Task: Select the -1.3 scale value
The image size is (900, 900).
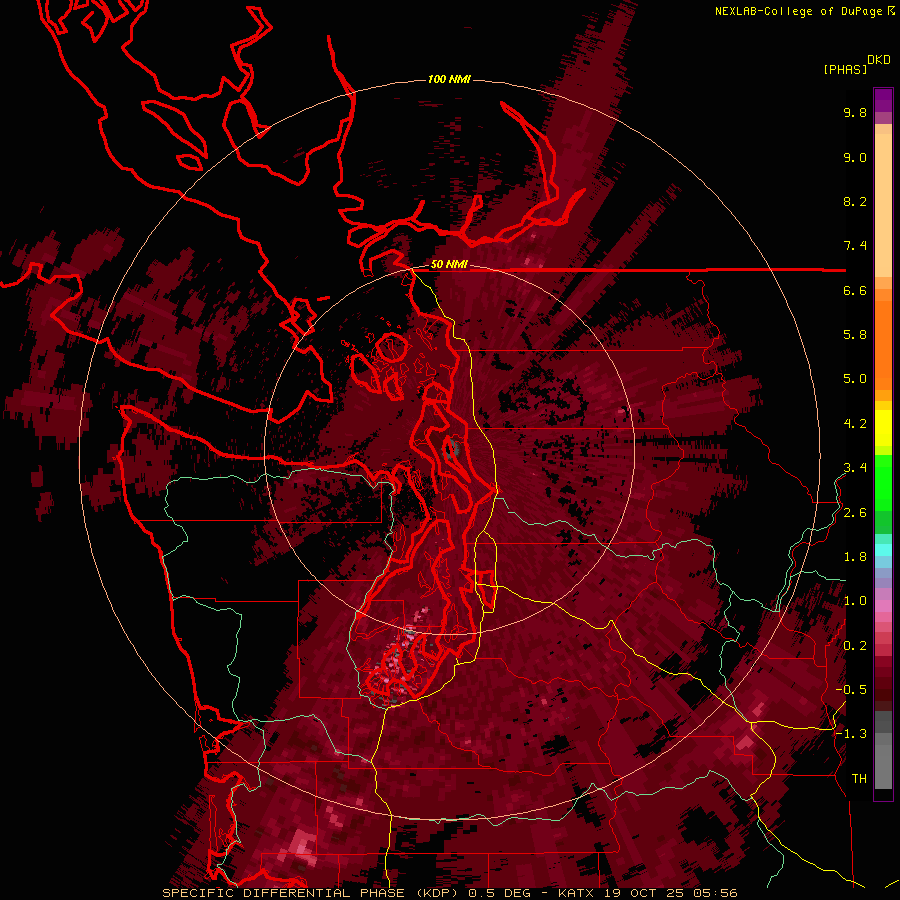Action: 851,734
